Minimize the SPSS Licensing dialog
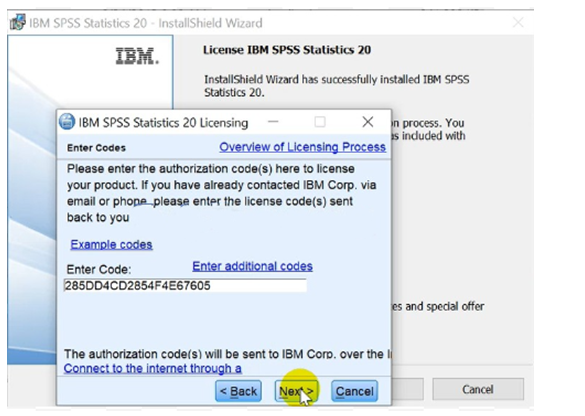The width and height of the screenshot is (585, 416). tap(273, 122)
